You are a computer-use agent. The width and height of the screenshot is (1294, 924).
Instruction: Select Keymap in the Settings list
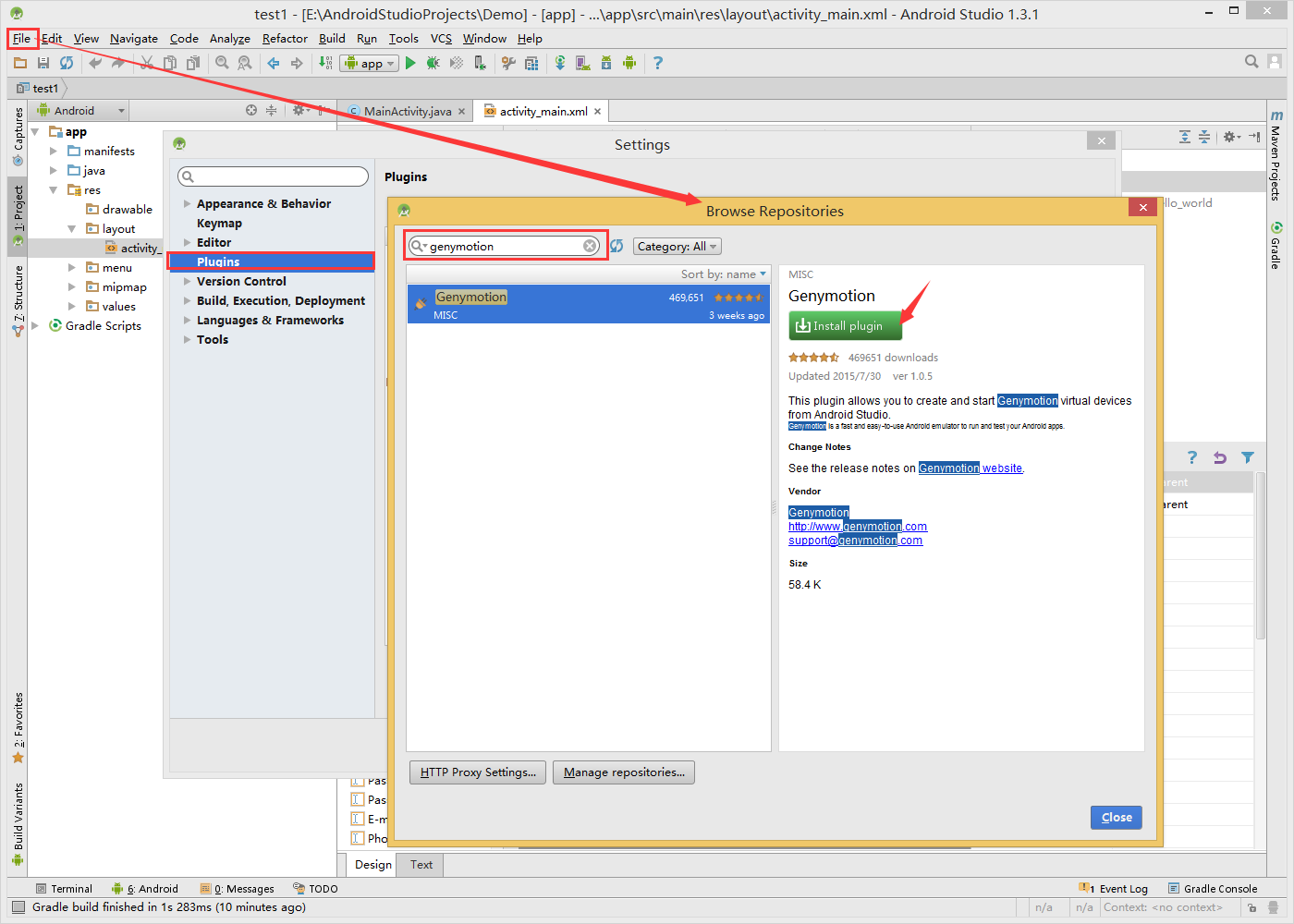(x=219, y=224)
